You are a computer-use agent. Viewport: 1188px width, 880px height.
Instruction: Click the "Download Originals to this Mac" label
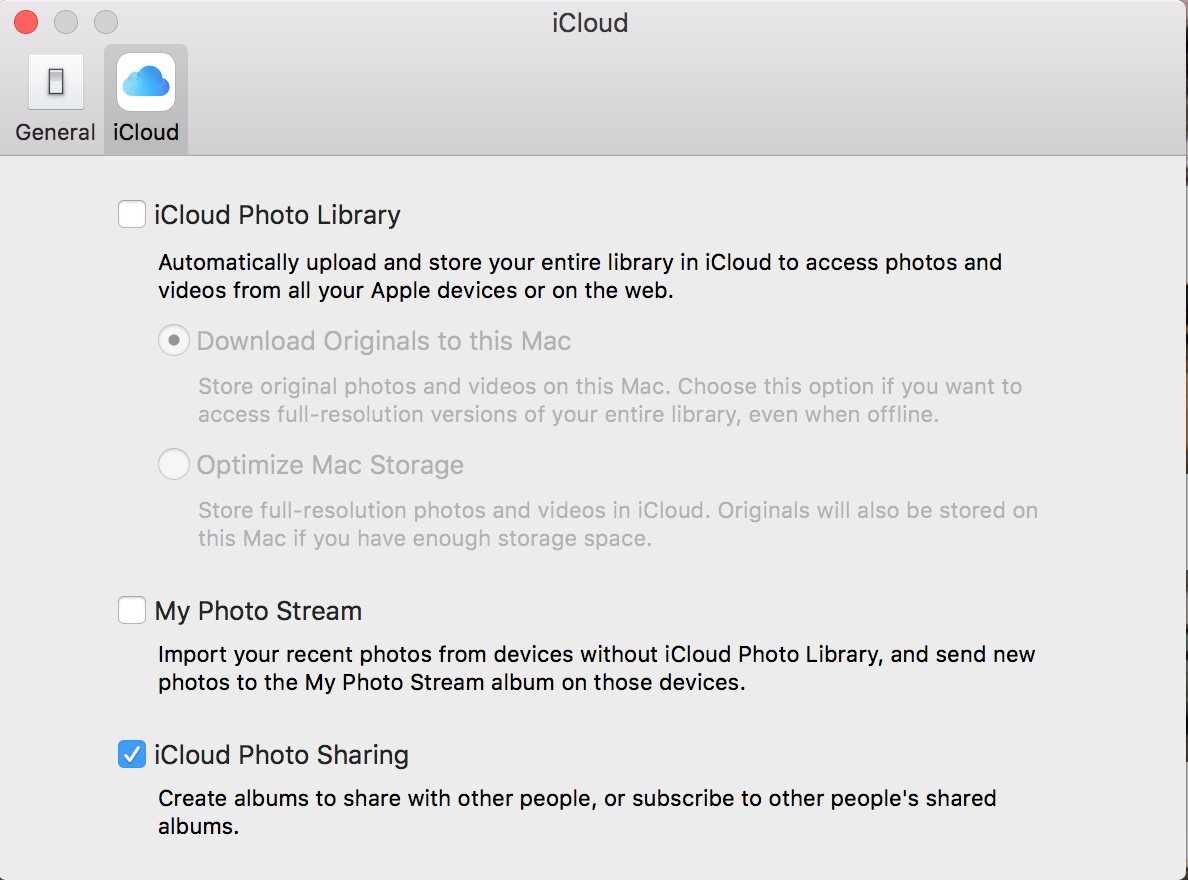[x=384, y=341]
